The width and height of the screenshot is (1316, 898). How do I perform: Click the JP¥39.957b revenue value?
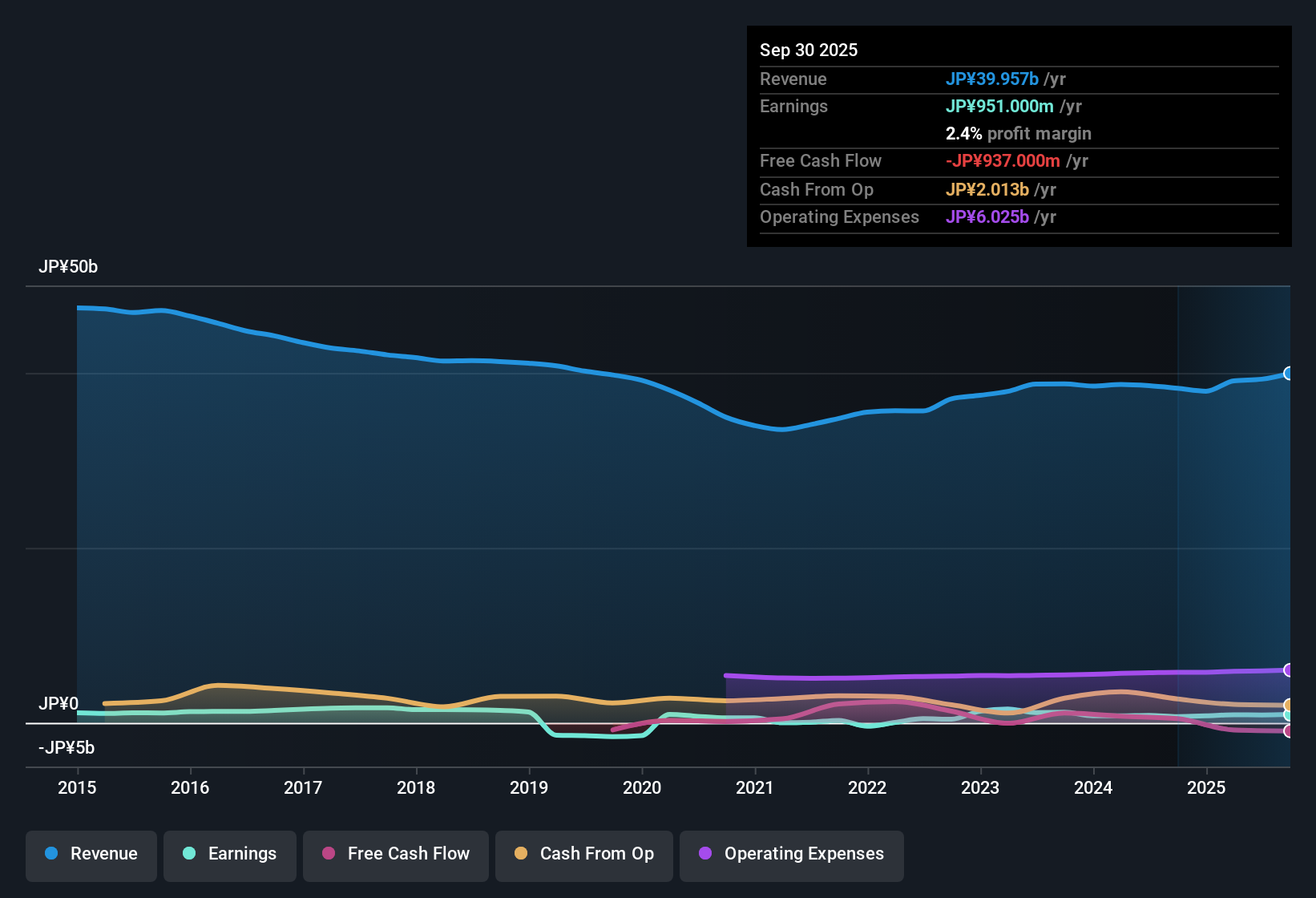pyautogui.click(x=992, y=79)
